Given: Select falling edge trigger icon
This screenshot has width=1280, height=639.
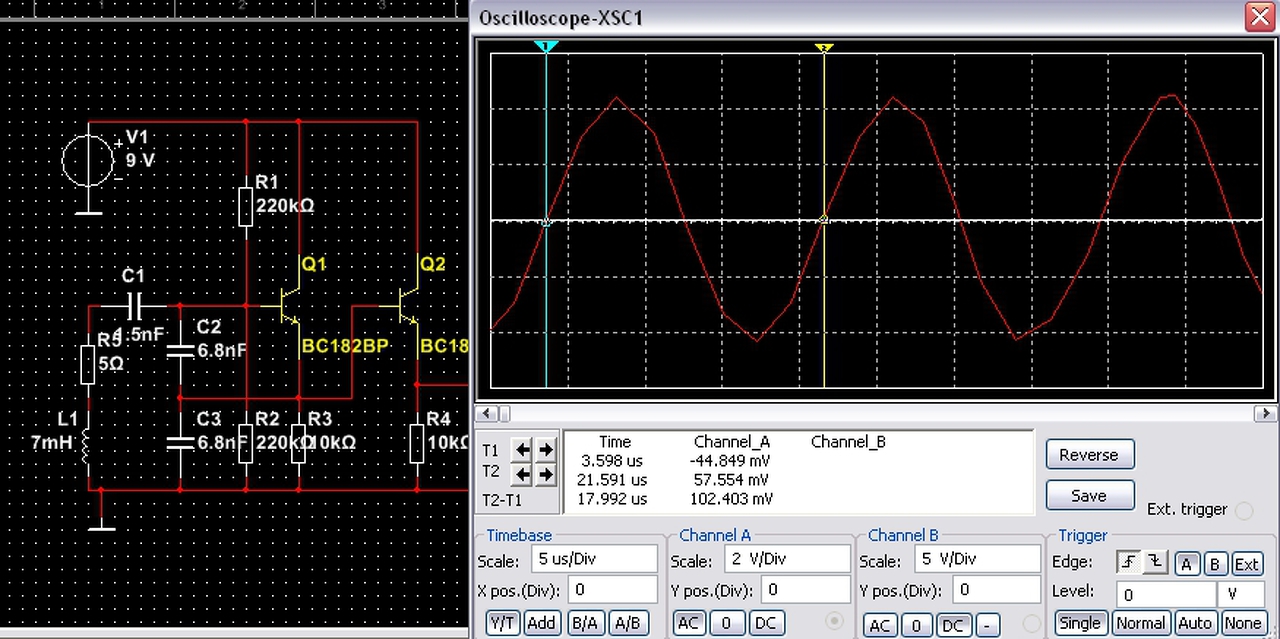Looking at the screenshot, I should click(1154, 563).
